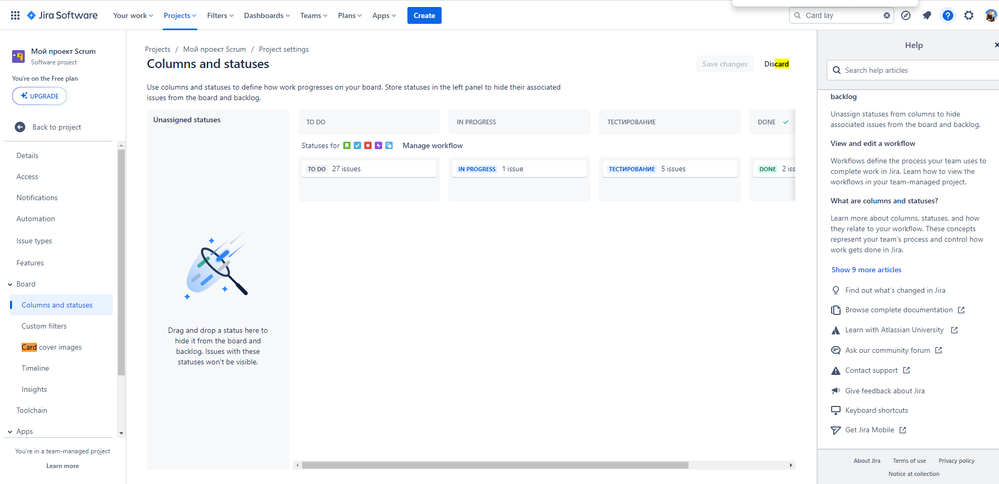999x484 pixels.
Task: Open the settings gear icon
Action: pos(969,15)
